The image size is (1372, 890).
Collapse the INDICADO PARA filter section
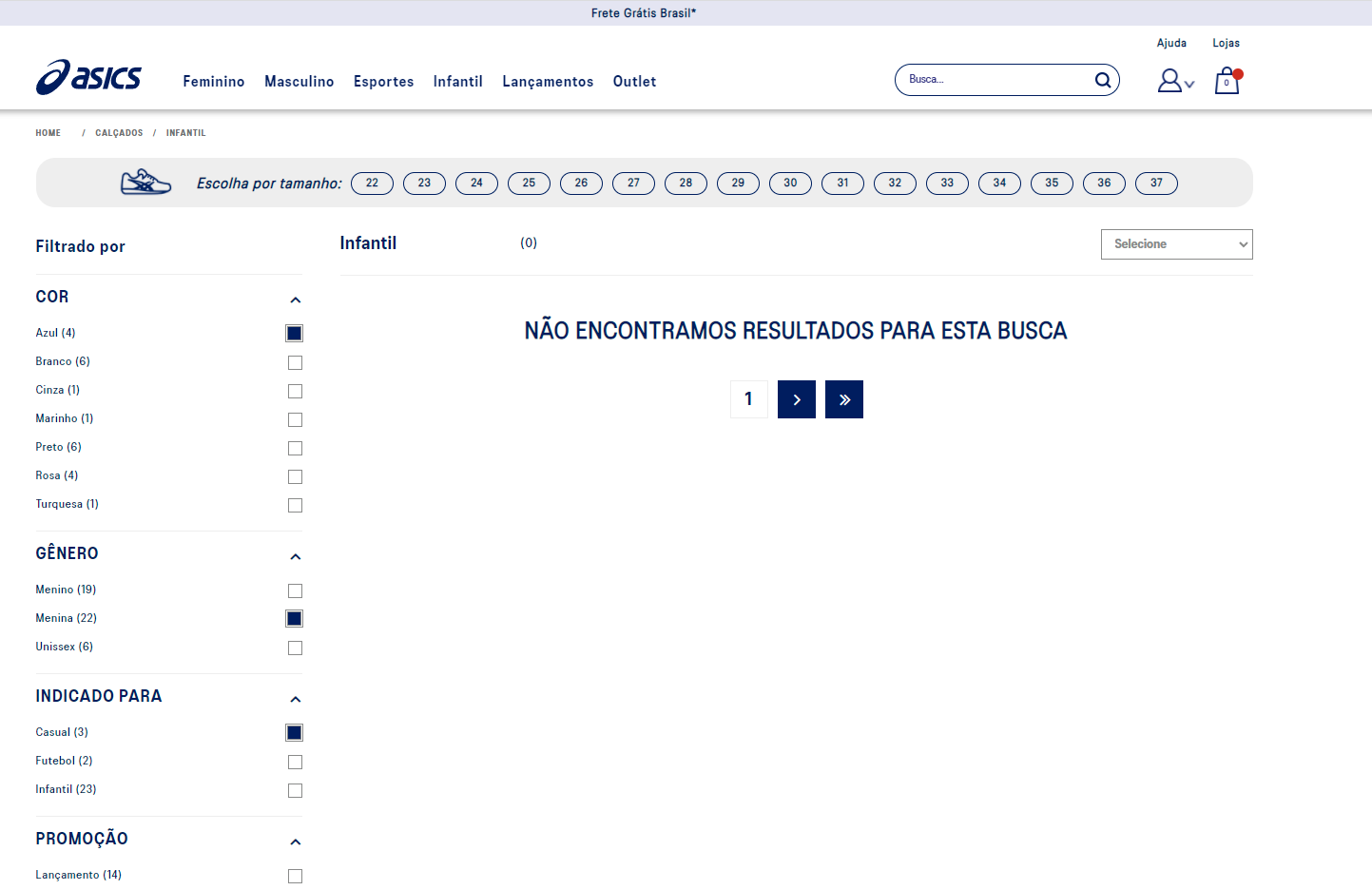296,700
